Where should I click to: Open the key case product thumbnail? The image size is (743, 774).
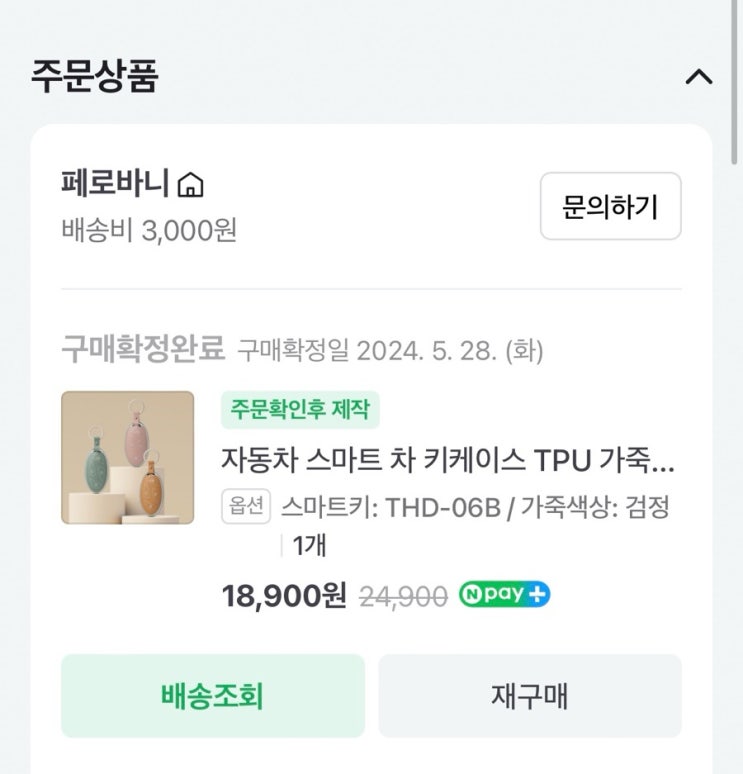tap(127, 458)
